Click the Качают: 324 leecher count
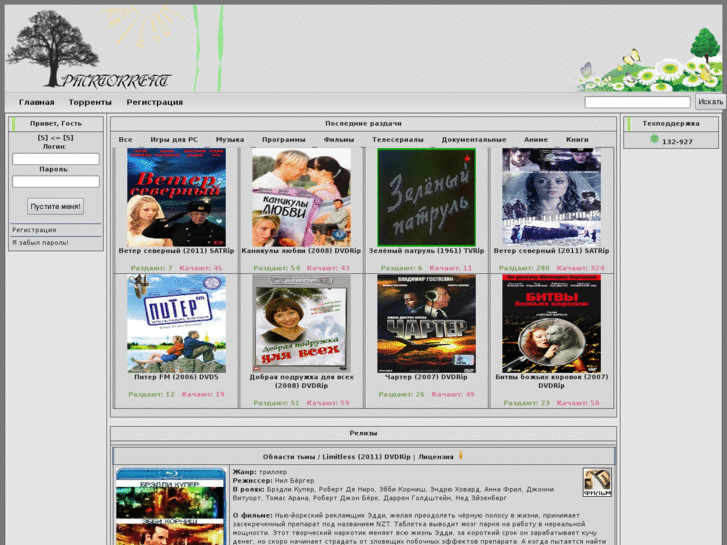The image size is (727, 545). pyautogui.click(x=580, y=268)
